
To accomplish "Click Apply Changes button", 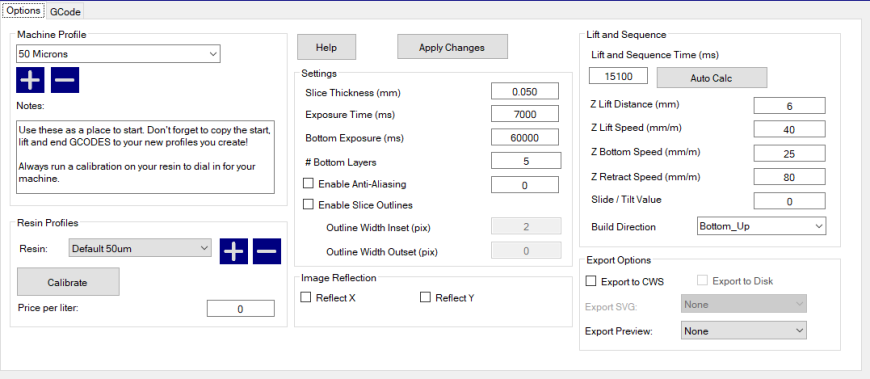I will (x=452, y=47).
